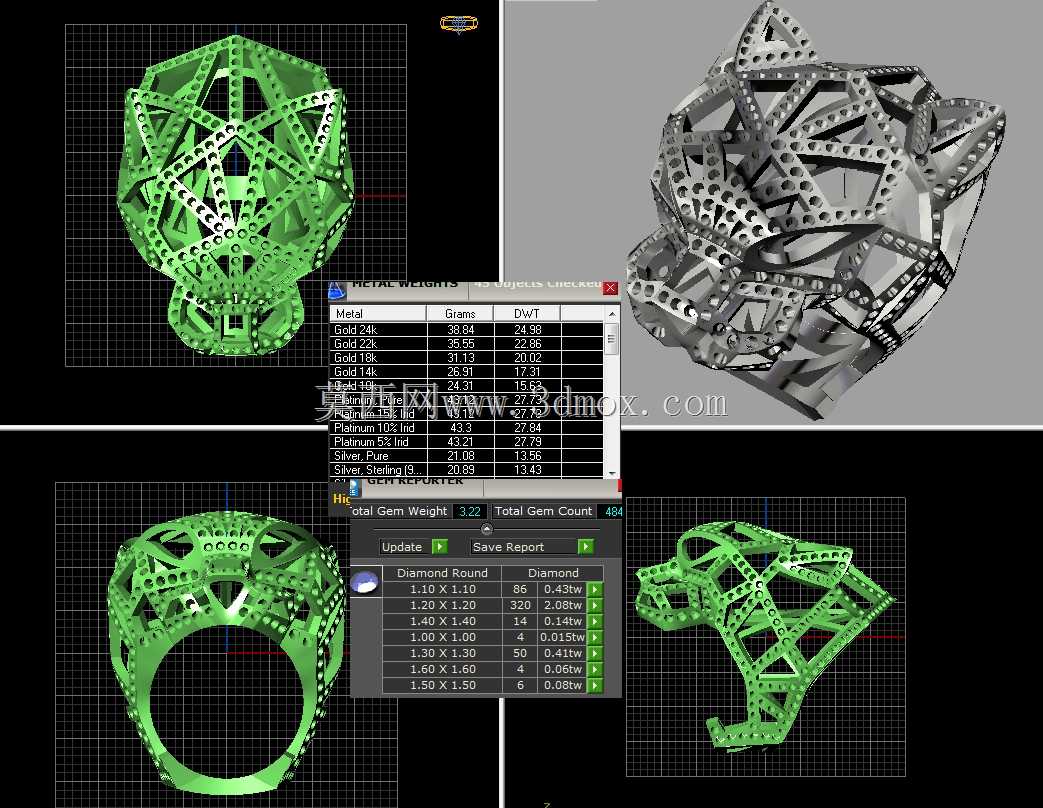Click 24.98 DWT value
The image size is (1043, 808).
pos(527,330)
